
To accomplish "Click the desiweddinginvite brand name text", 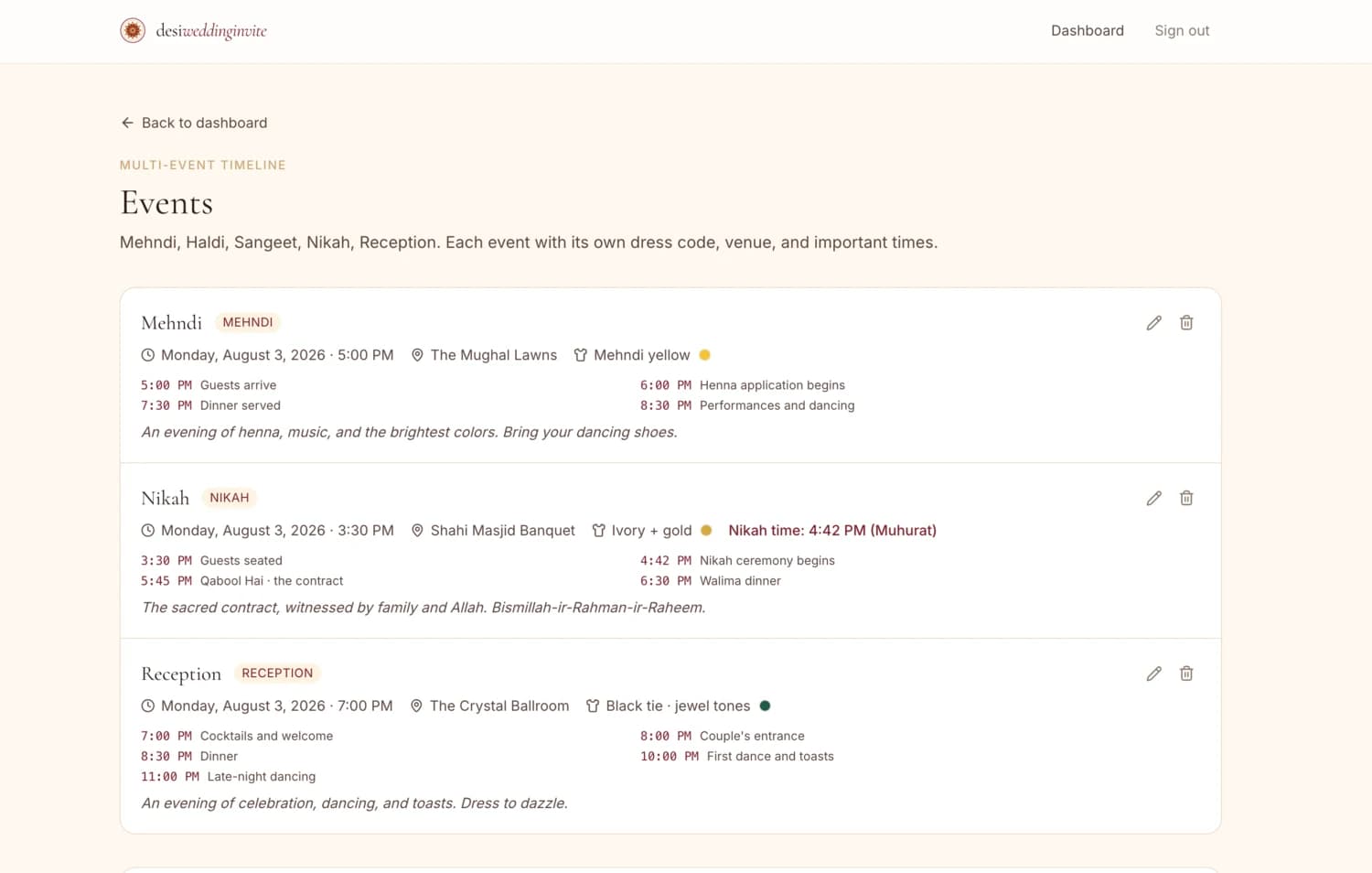I will (x=211, y=31).
